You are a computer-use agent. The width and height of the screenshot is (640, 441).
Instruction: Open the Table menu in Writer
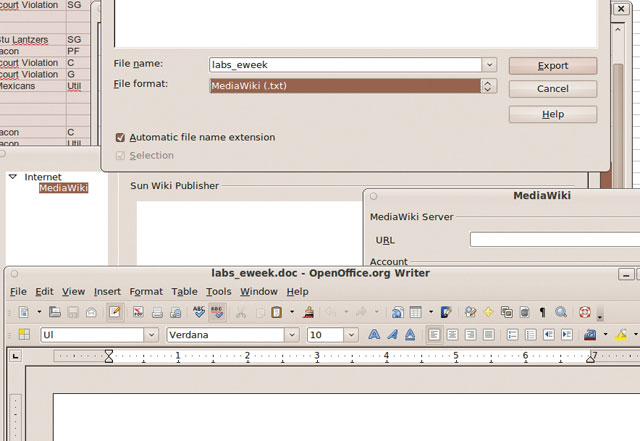(x=184, y=292)
